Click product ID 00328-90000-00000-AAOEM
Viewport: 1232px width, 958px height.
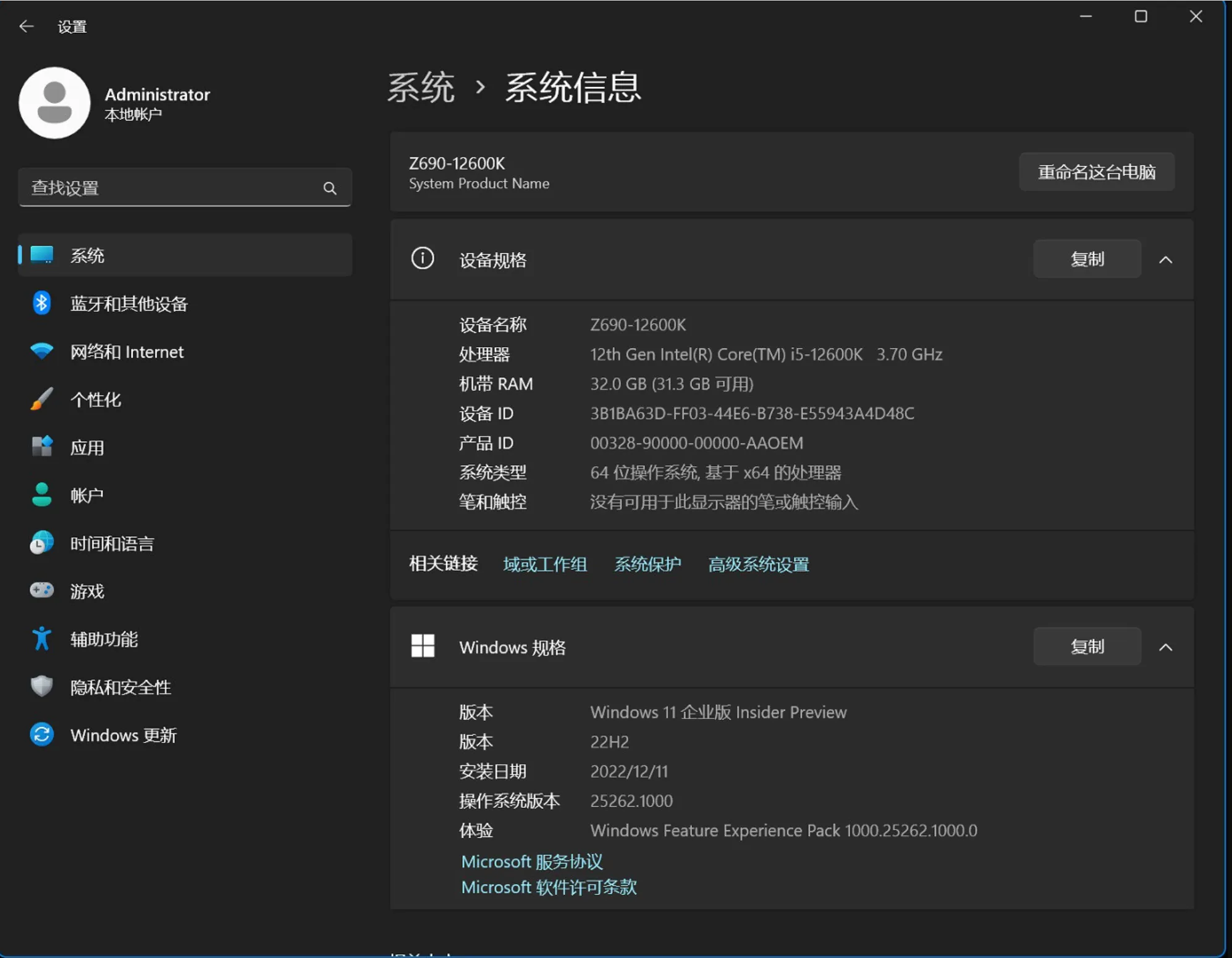pyautogui.click(x=696, y=443)
